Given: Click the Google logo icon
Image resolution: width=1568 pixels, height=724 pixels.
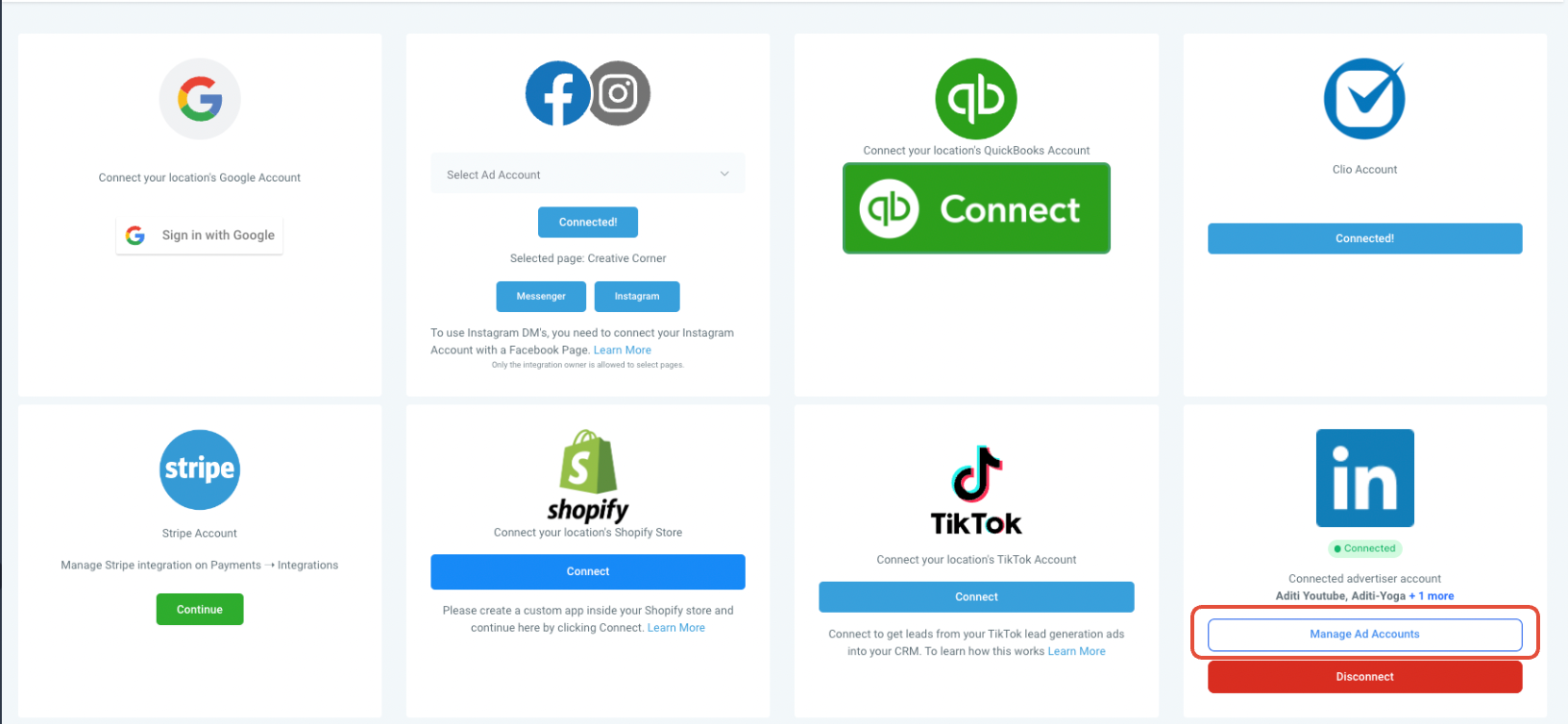Looking at the screenshot, I should click(200, 99).
